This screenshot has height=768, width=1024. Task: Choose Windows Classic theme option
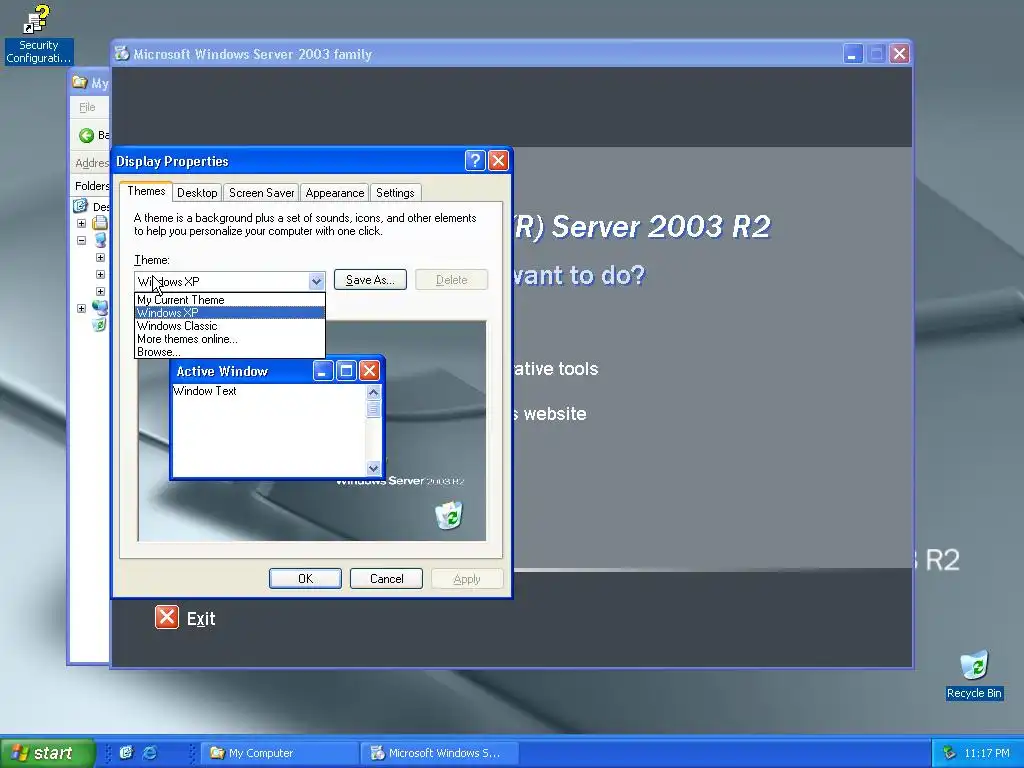tap(230, 326)
